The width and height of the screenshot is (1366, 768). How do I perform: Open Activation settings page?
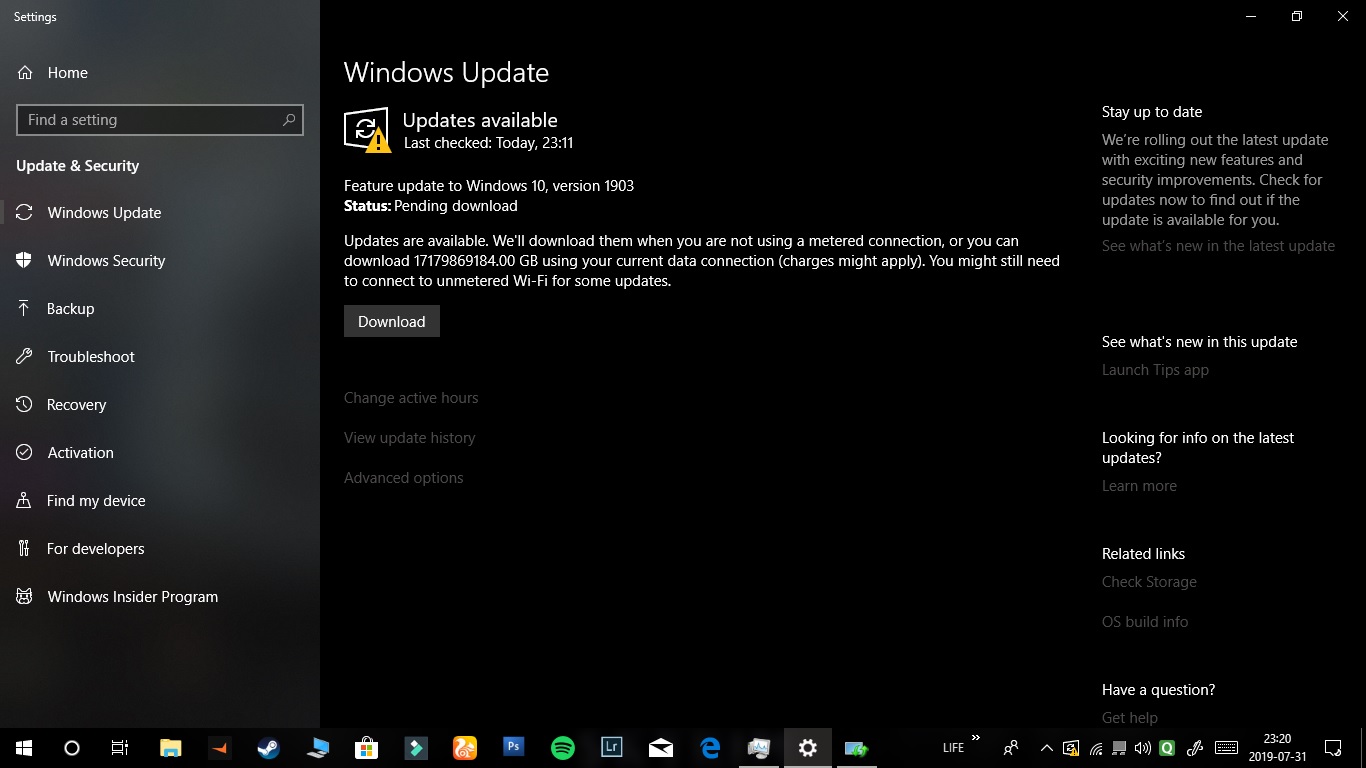[160, 453]
